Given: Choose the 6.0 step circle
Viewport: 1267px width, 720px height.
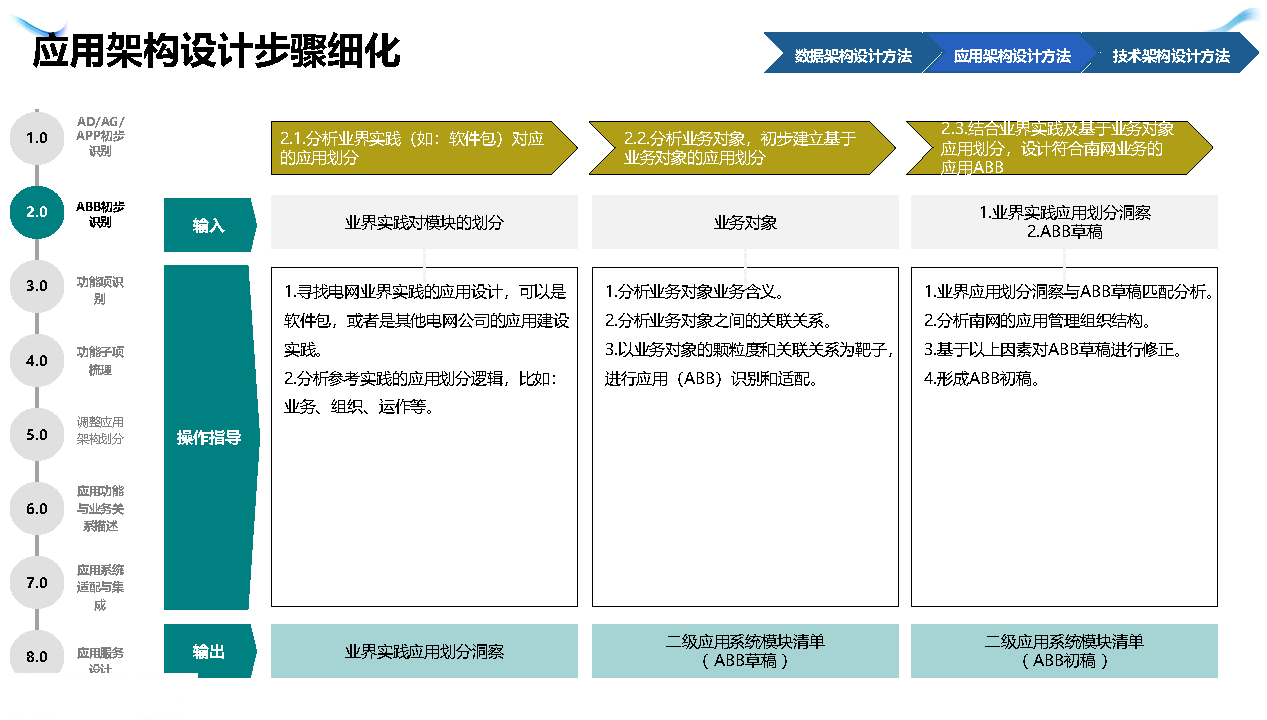Looking at the screenshot, I should (37, 509).
